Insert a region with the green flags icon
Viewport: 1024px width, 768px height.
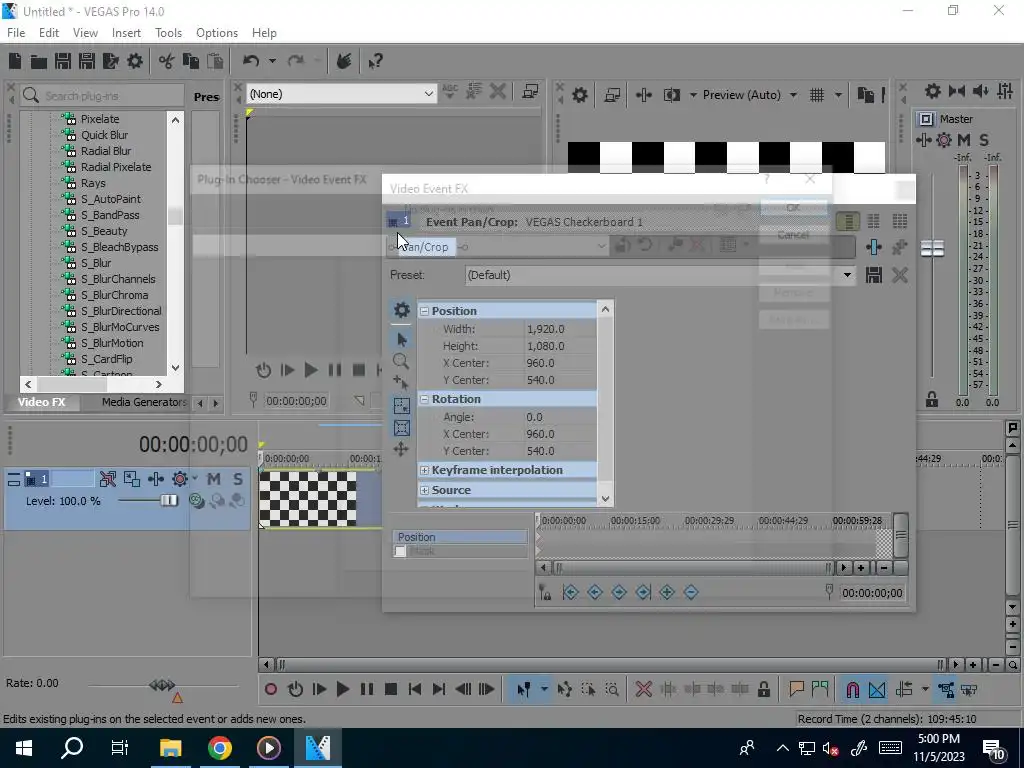point(820,689)
